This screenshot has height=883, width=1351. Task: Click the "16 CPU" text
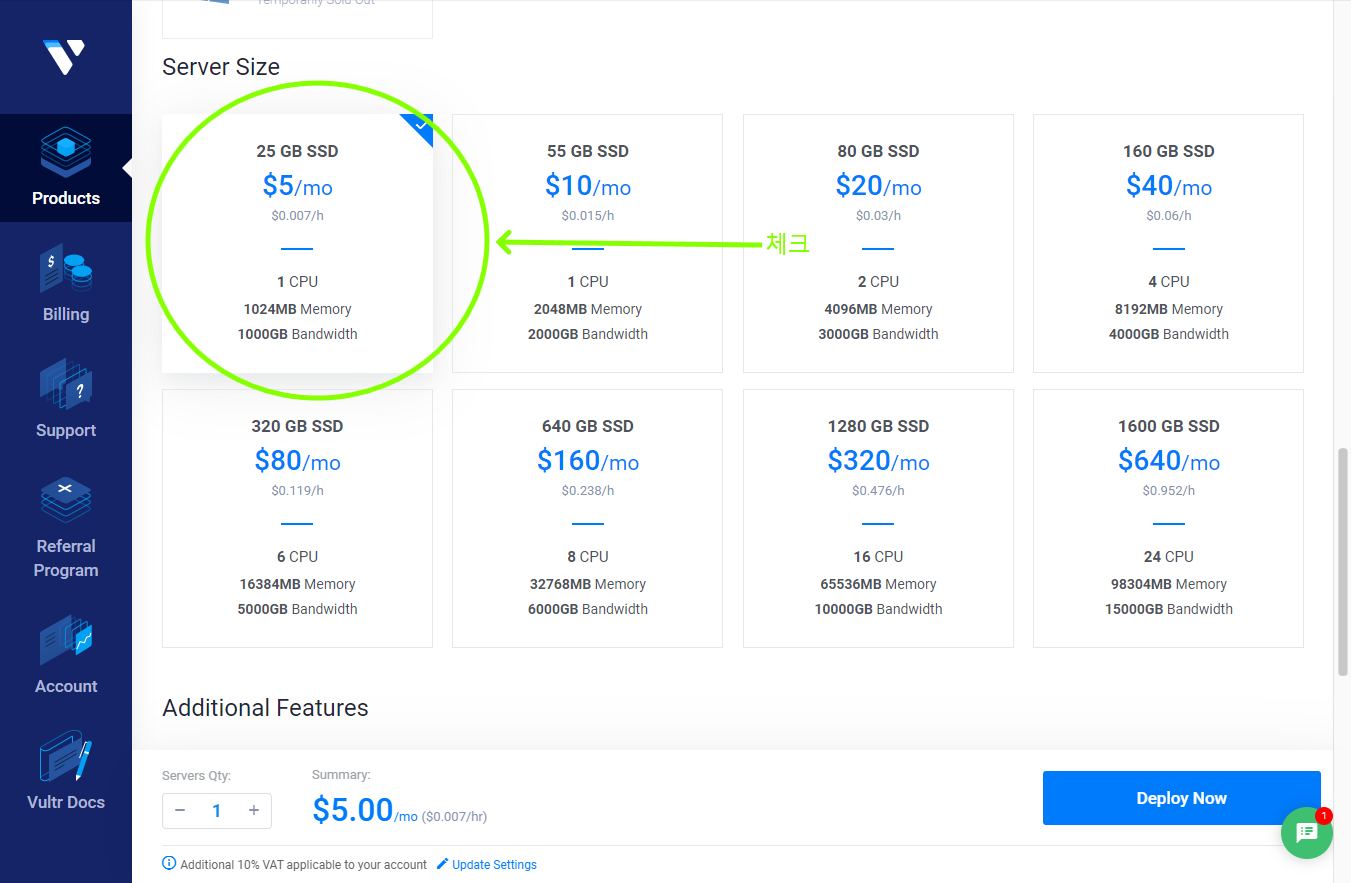pyautogui.click(x=878, y=556)
